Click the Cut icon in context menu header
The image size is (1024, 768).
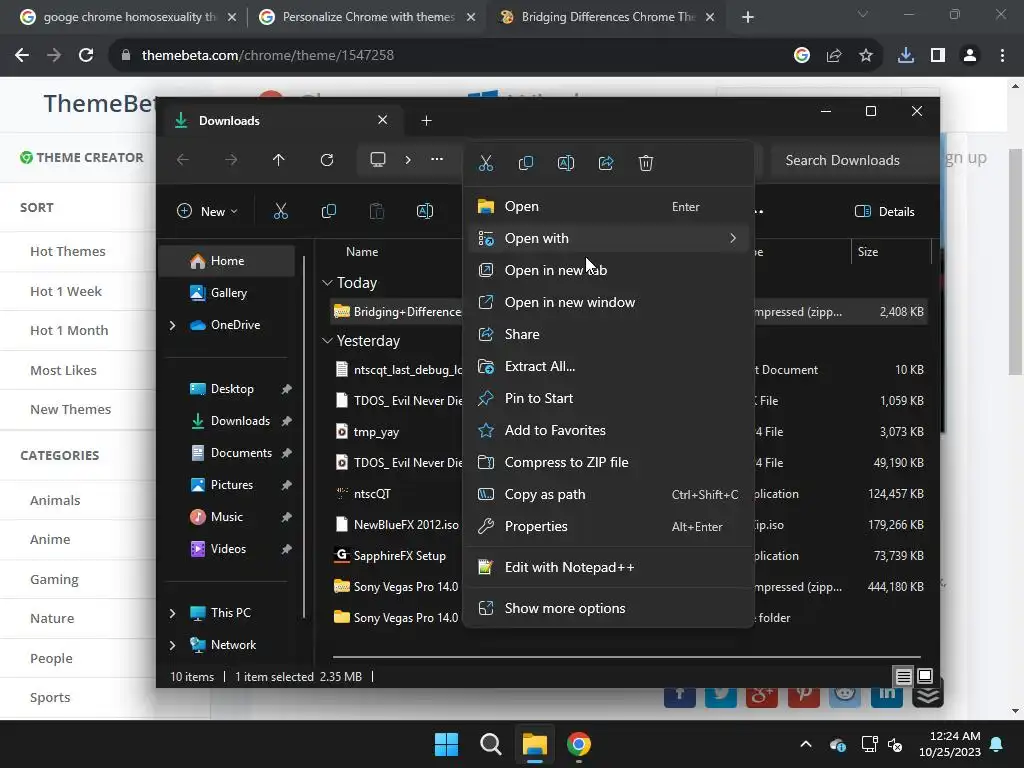coord(485,163)
